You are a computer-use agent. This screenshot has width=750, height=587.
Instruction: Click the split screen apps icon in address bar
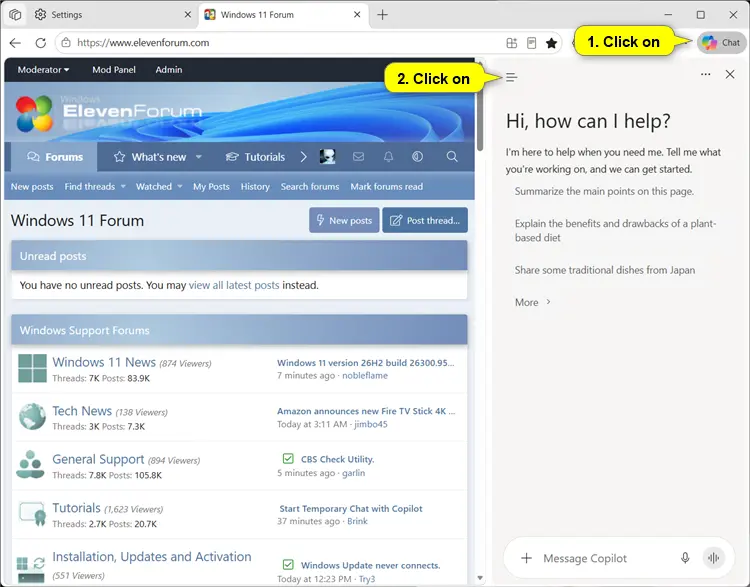(x=512, y=43)
